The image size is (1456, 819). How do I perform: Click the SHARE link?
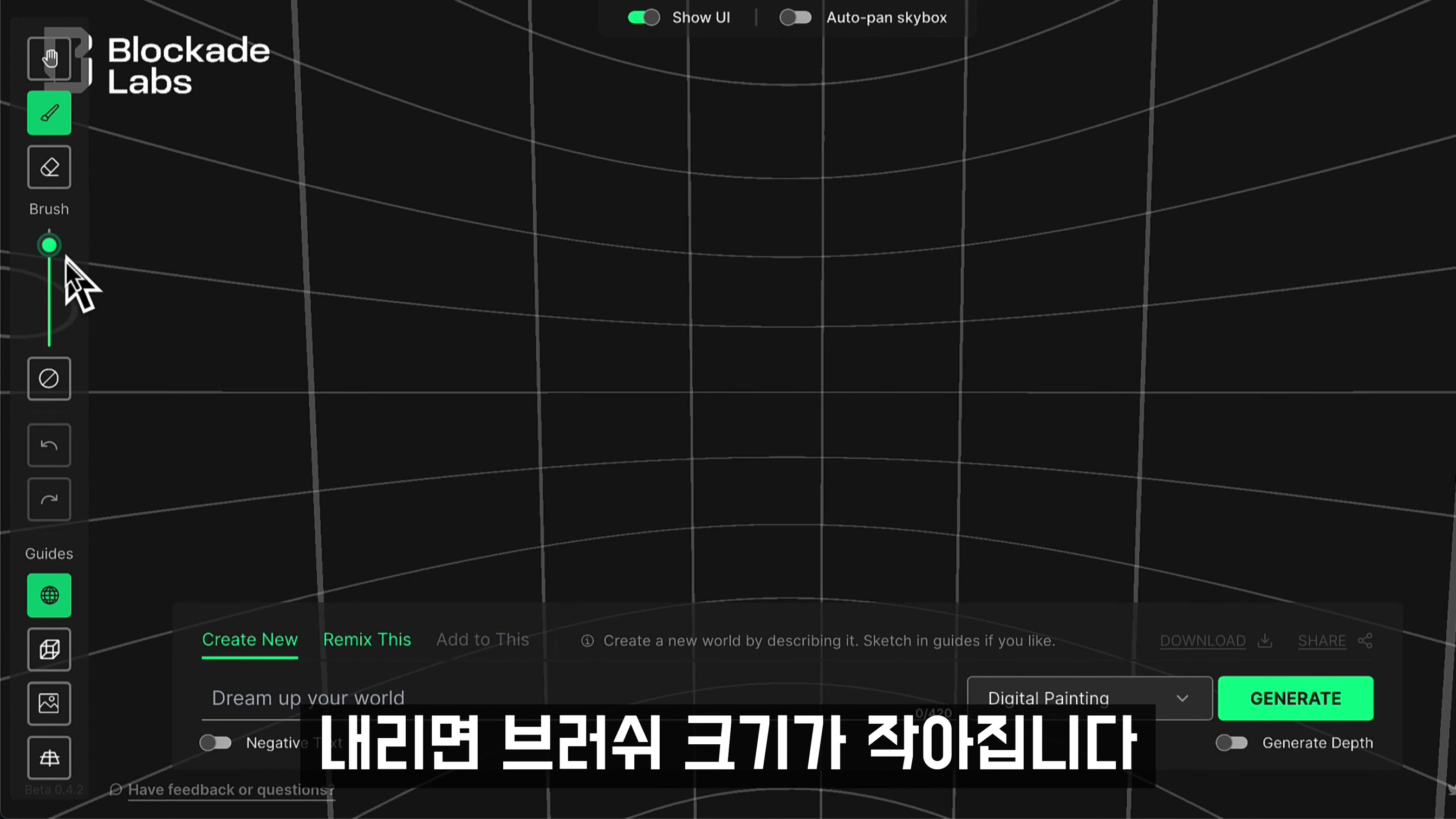click(1322, 640)
